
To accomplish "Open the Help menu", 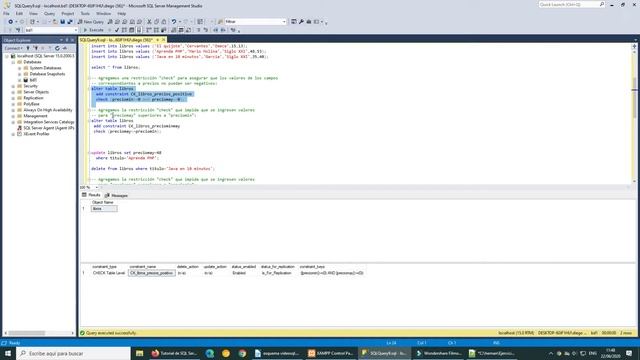I will pyautogui.click(x=122, y=13).
